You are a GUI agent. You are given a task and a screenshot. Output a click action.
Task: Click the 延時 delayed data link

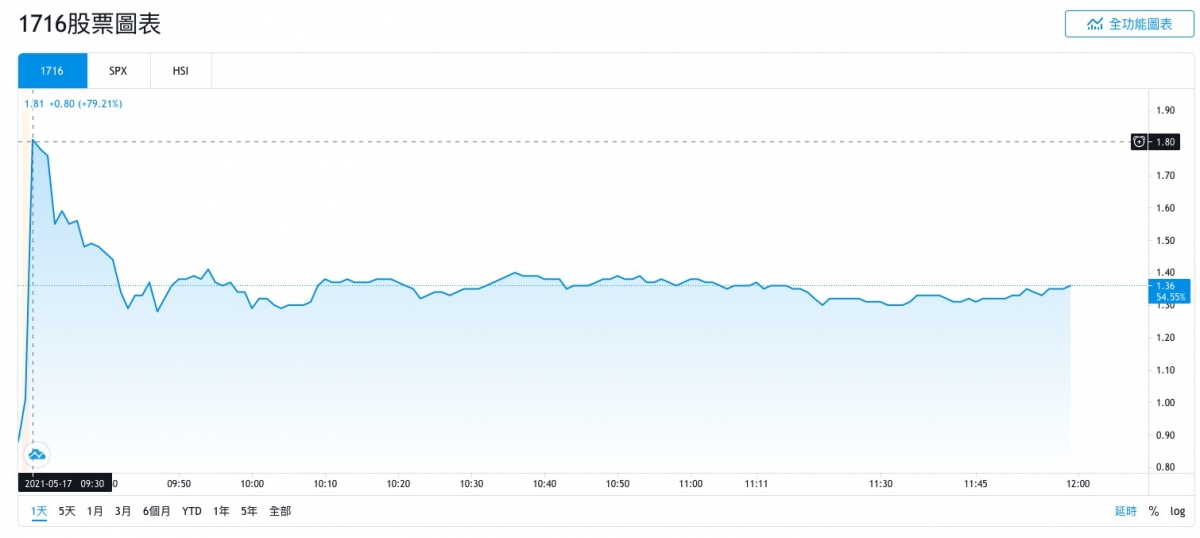pos(1125,511)
